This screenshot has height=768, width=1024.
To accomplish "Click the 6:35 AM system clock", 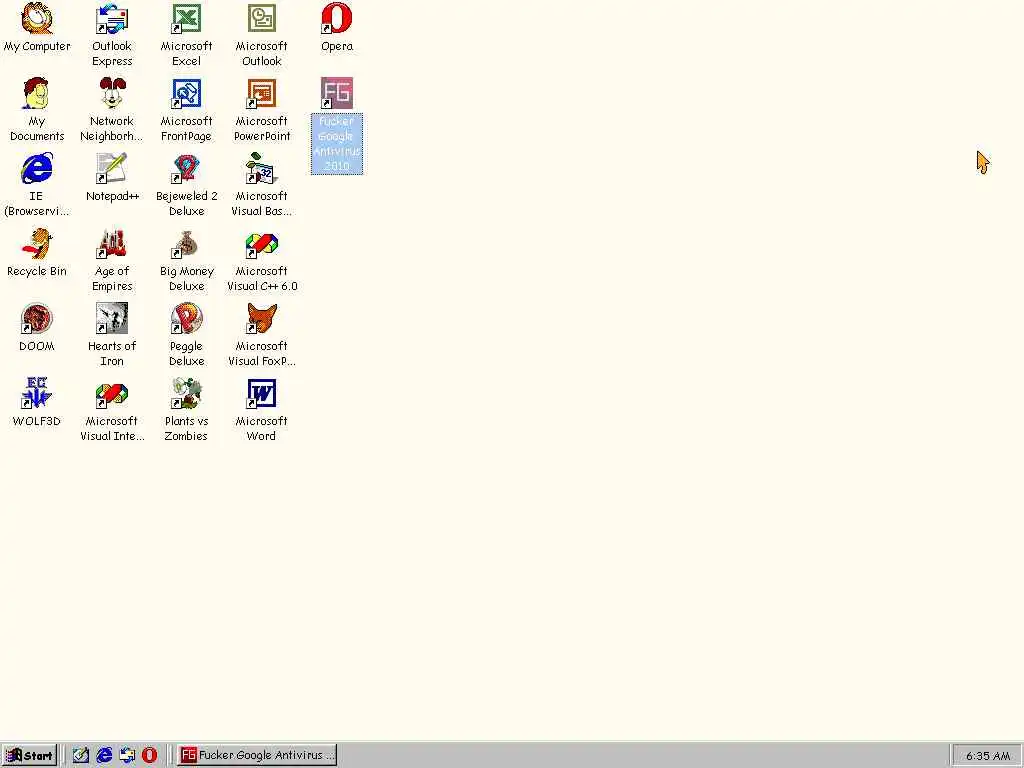I will coord(987,756).
